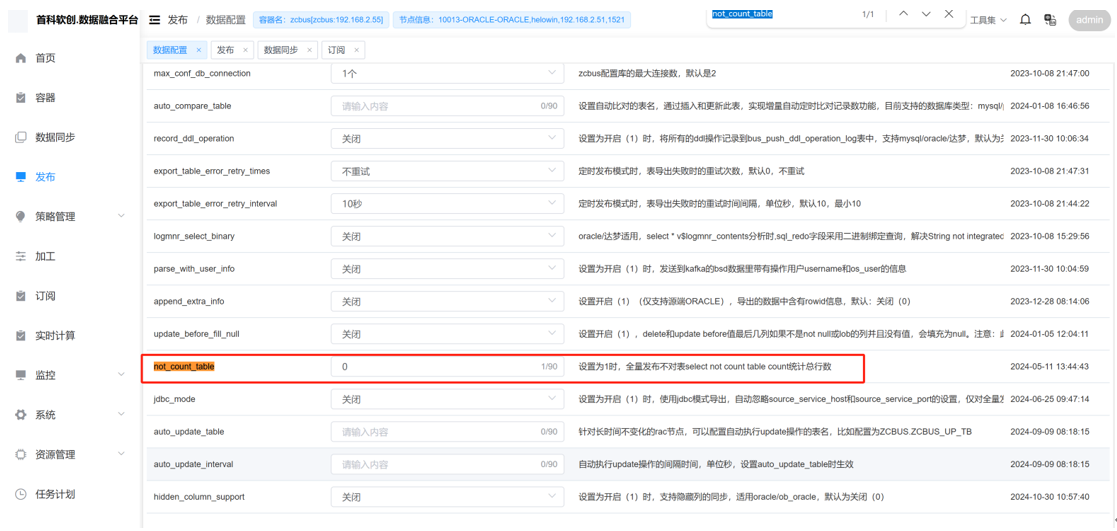The width and height of the screenshot is (1117, 531).
Task: Click the translate language icon
Action: pos(1050,20)
